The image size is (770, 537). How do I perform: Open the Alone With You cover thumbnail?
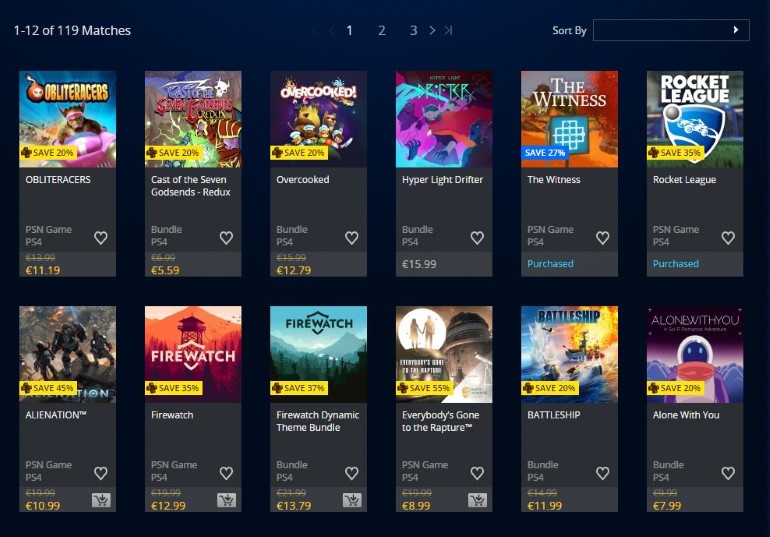[695, 354]
